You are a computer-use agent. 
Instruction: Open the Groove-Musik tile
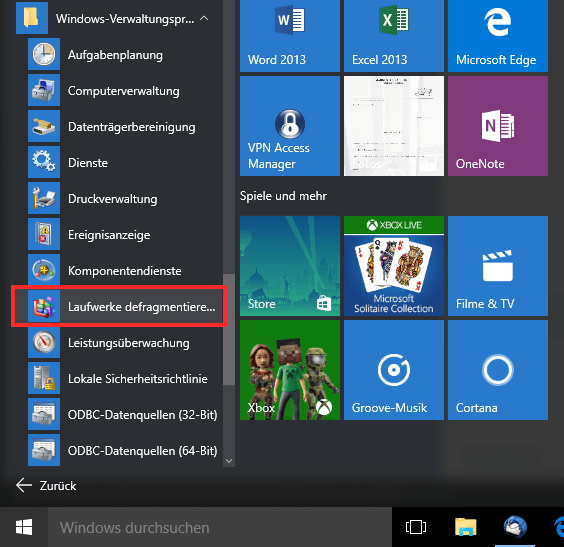[x=394, y=370]
